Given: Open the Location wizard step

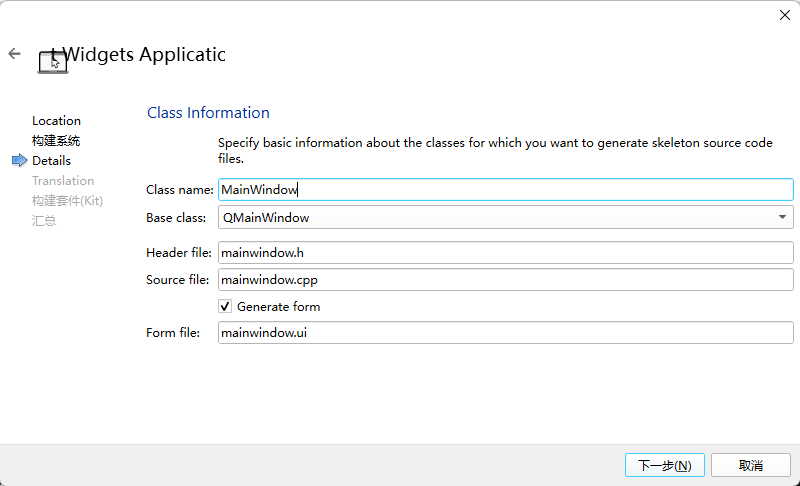Looking at the screenshot, I should point(56,121).
